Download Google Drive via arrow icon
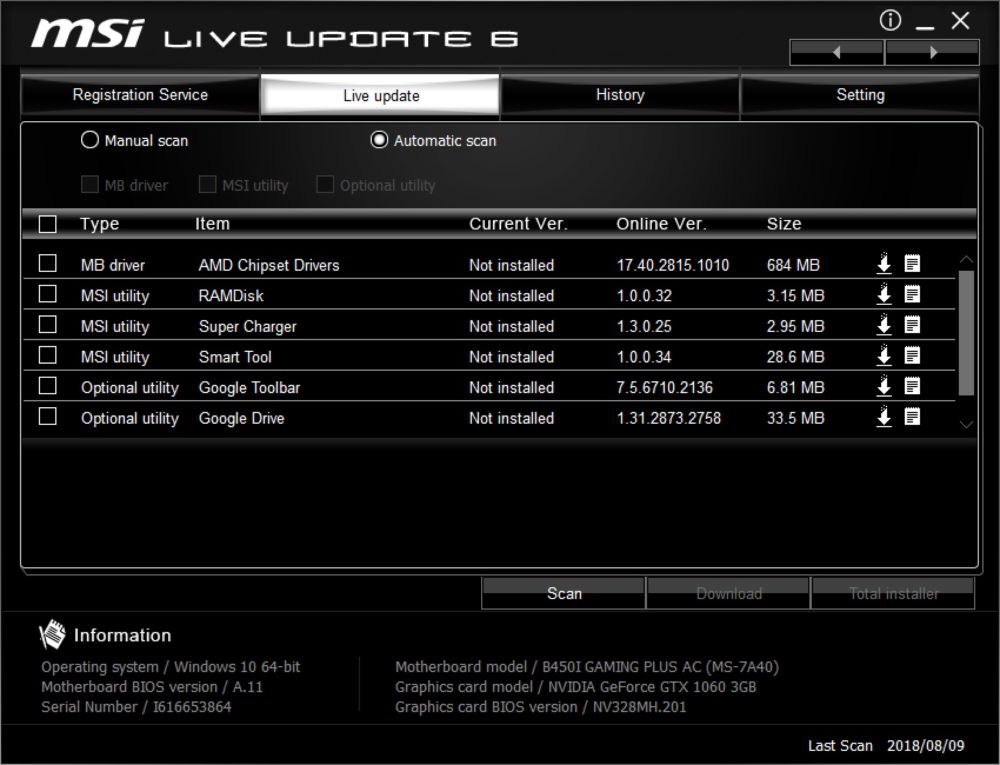The width and height of the screenshot is (1000, 765). (x=884, y=416)
